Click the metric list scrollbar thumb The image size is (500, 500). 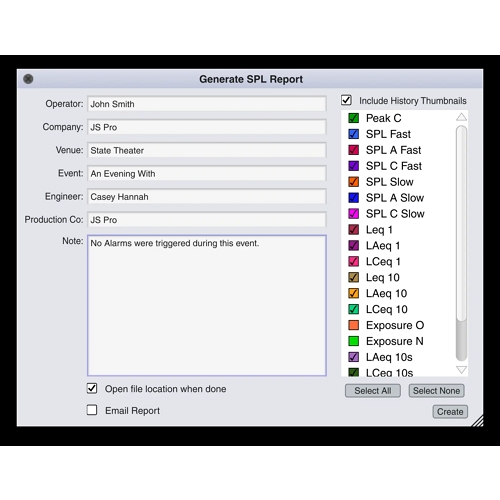(462, 223)
